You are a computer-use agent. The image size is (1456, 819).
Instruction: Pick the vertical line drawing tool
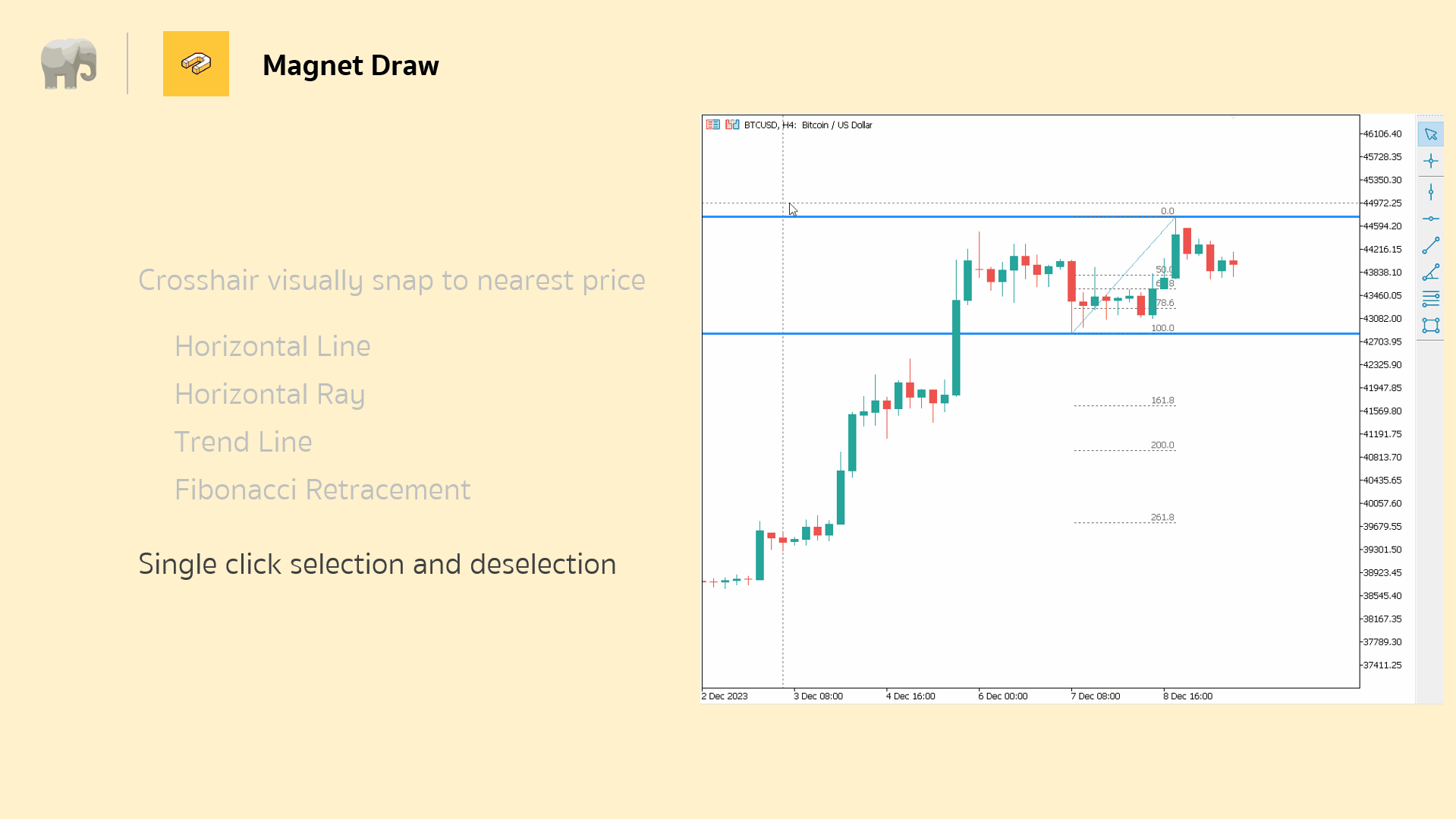1430,193
